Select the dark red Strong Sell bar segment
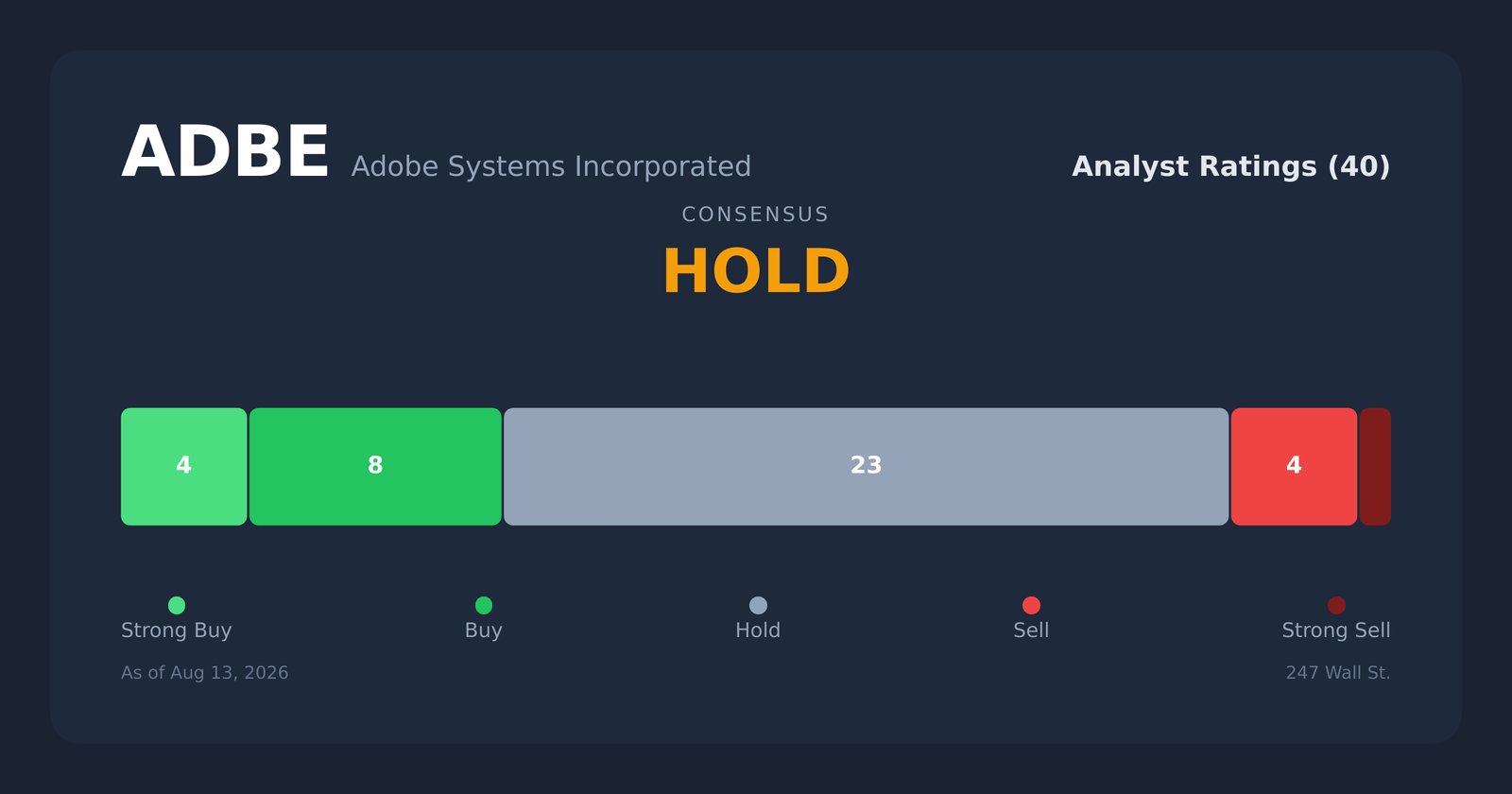1512x794 pixels. click(x=1375, y=466)
